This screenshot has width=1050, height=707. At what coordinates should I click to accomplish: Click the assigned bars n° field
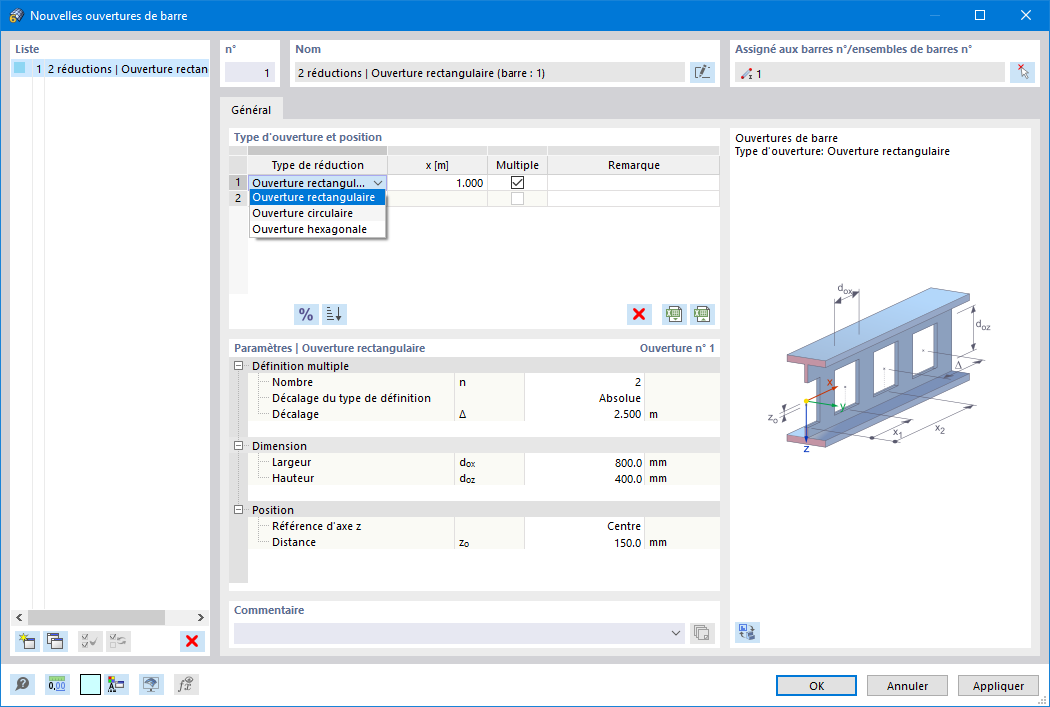click(x=870, y=72)
